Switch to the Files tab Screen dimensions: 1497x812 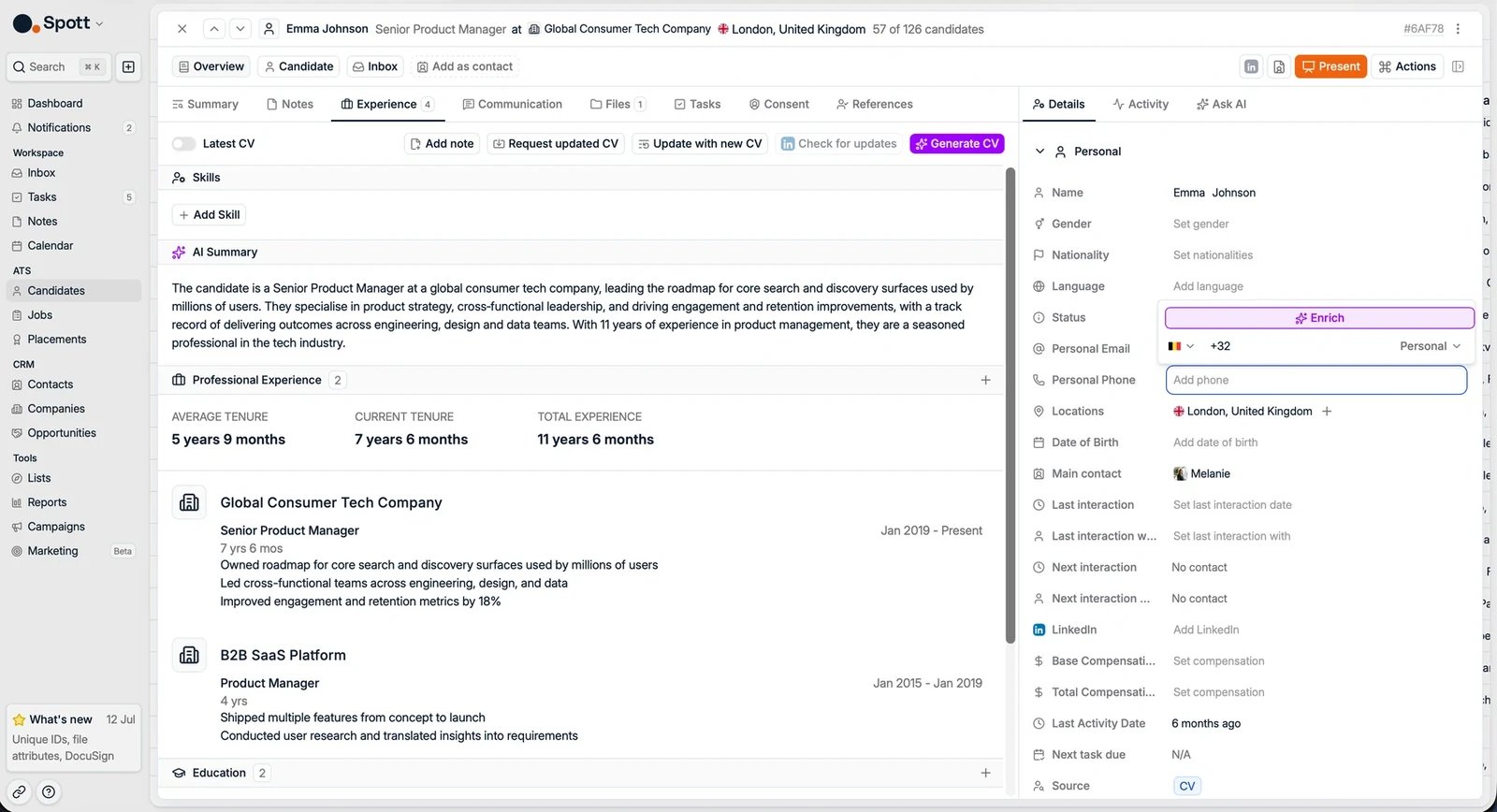coord(618,104)
